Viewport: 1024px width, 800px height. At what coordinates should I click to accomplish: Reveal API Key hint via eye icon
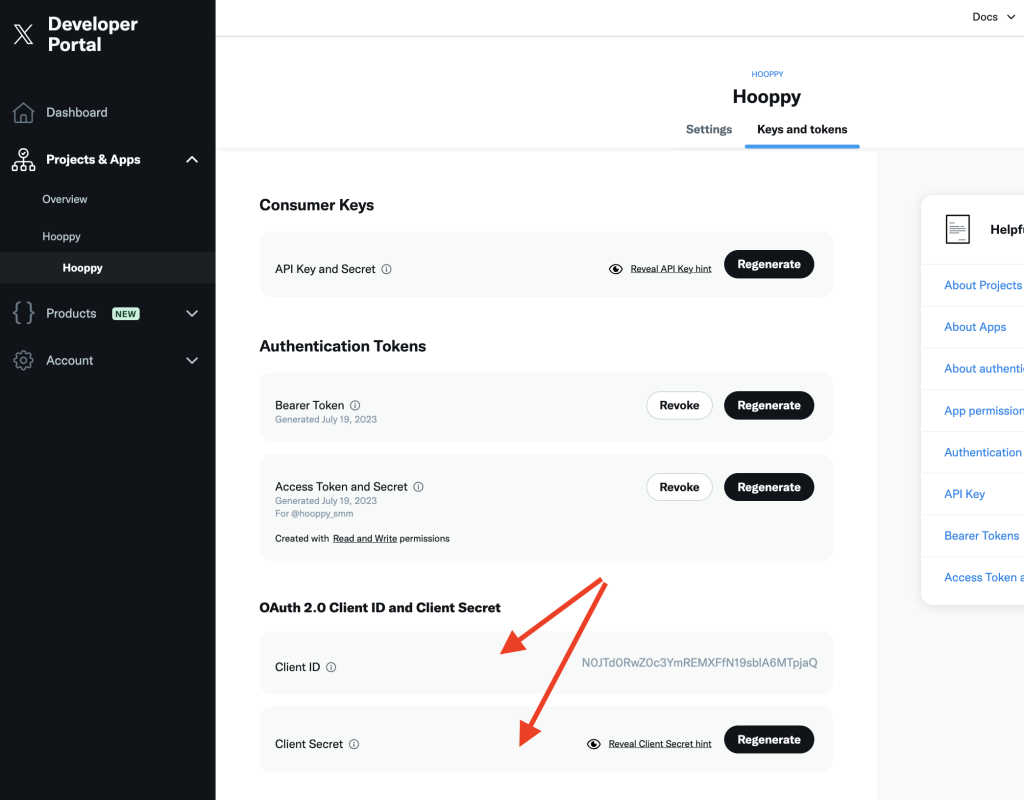(616, 269)
